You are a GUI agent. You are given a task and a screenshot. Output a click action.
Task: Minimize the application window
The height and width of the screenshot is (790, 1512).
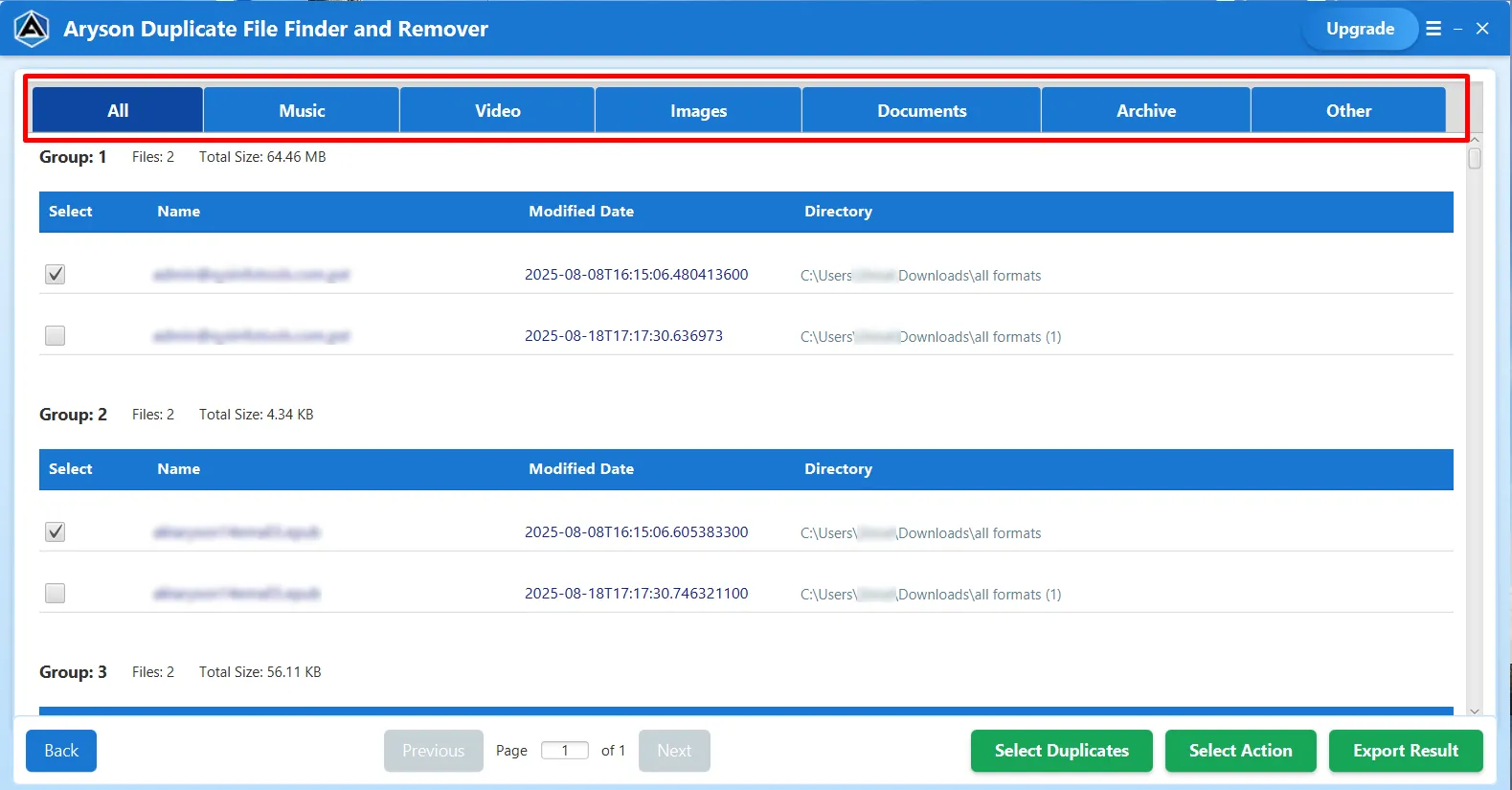point(1457,30)
